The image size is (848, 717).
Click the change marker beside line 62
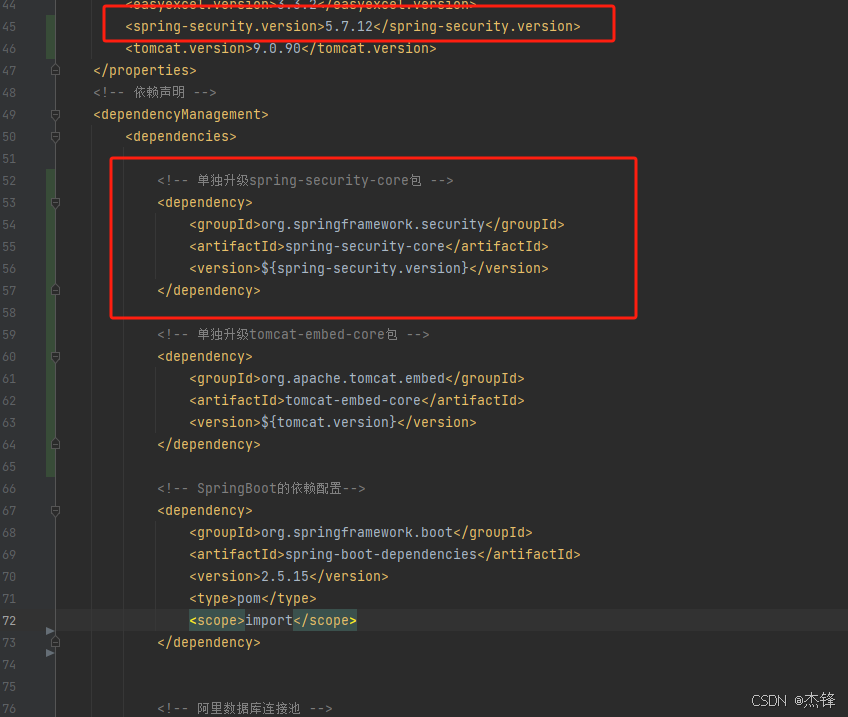pyautogui.click(x=50, y=401)
